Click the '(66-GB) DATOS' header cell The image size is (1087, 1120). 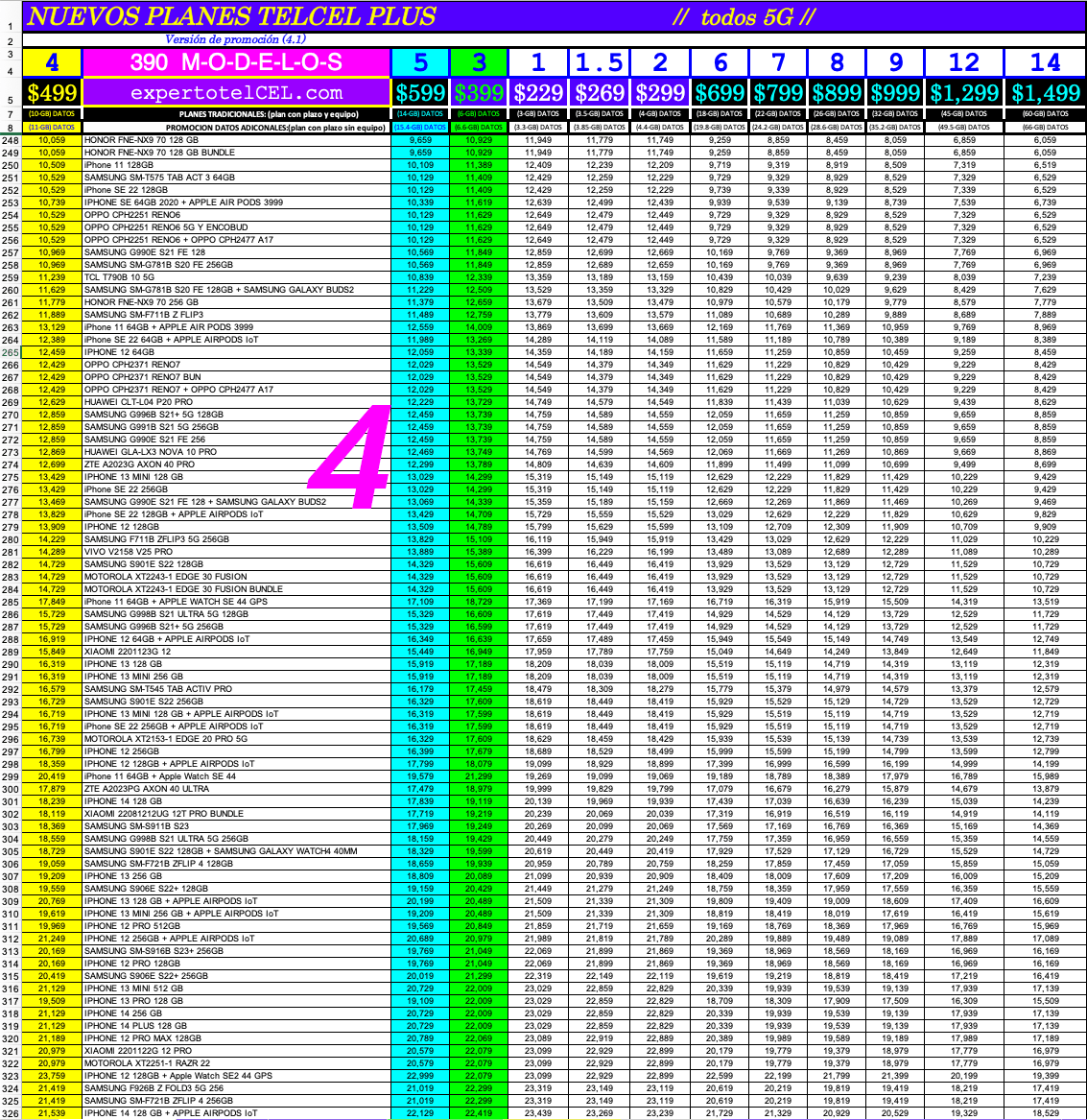click(x=1045, y=127)
